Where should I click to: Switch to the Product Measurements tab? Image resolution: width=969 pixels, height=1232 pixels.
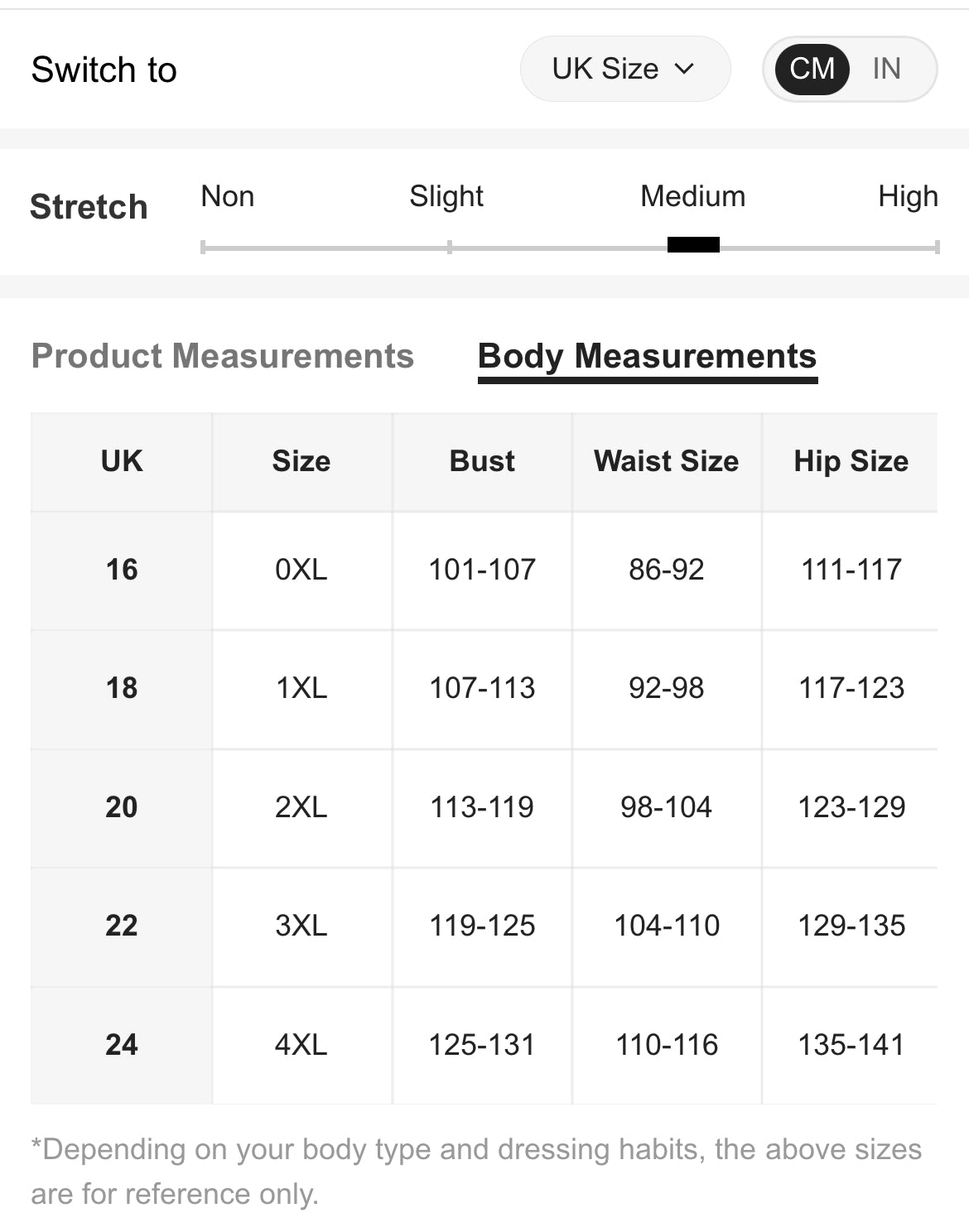pyautogui.click(x=223, y=356)
